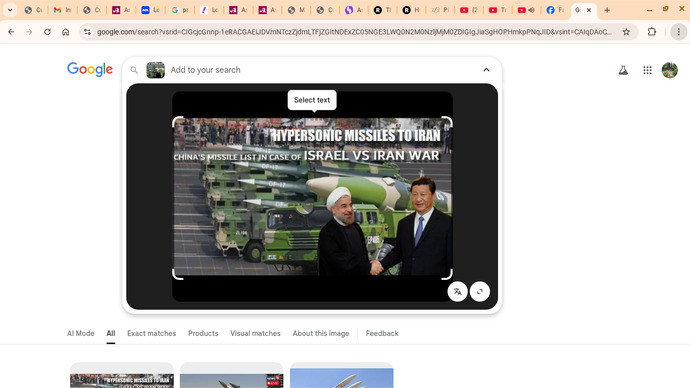The width and height of the screenshot is (690, 388).
Task: Collapse the image preview with chevron
Action: [486, 70]
